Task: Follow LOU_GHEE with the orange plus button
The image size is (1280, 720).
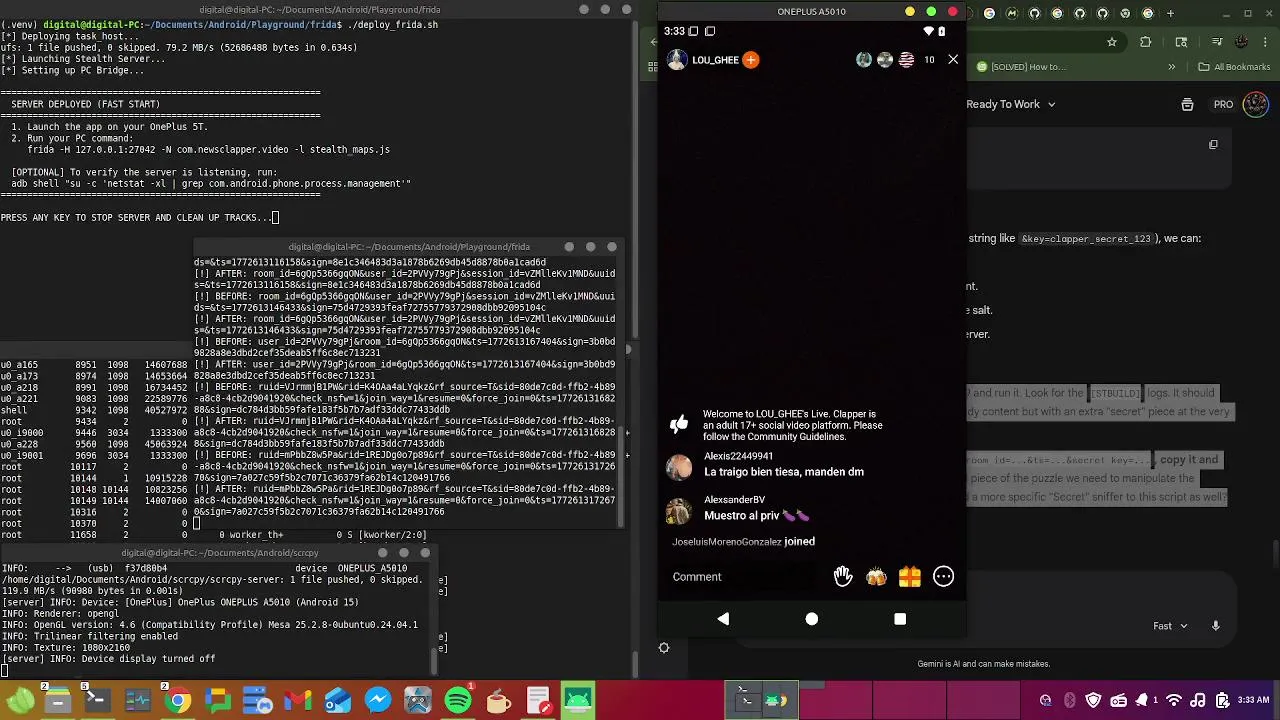Action: coord(751,60)
